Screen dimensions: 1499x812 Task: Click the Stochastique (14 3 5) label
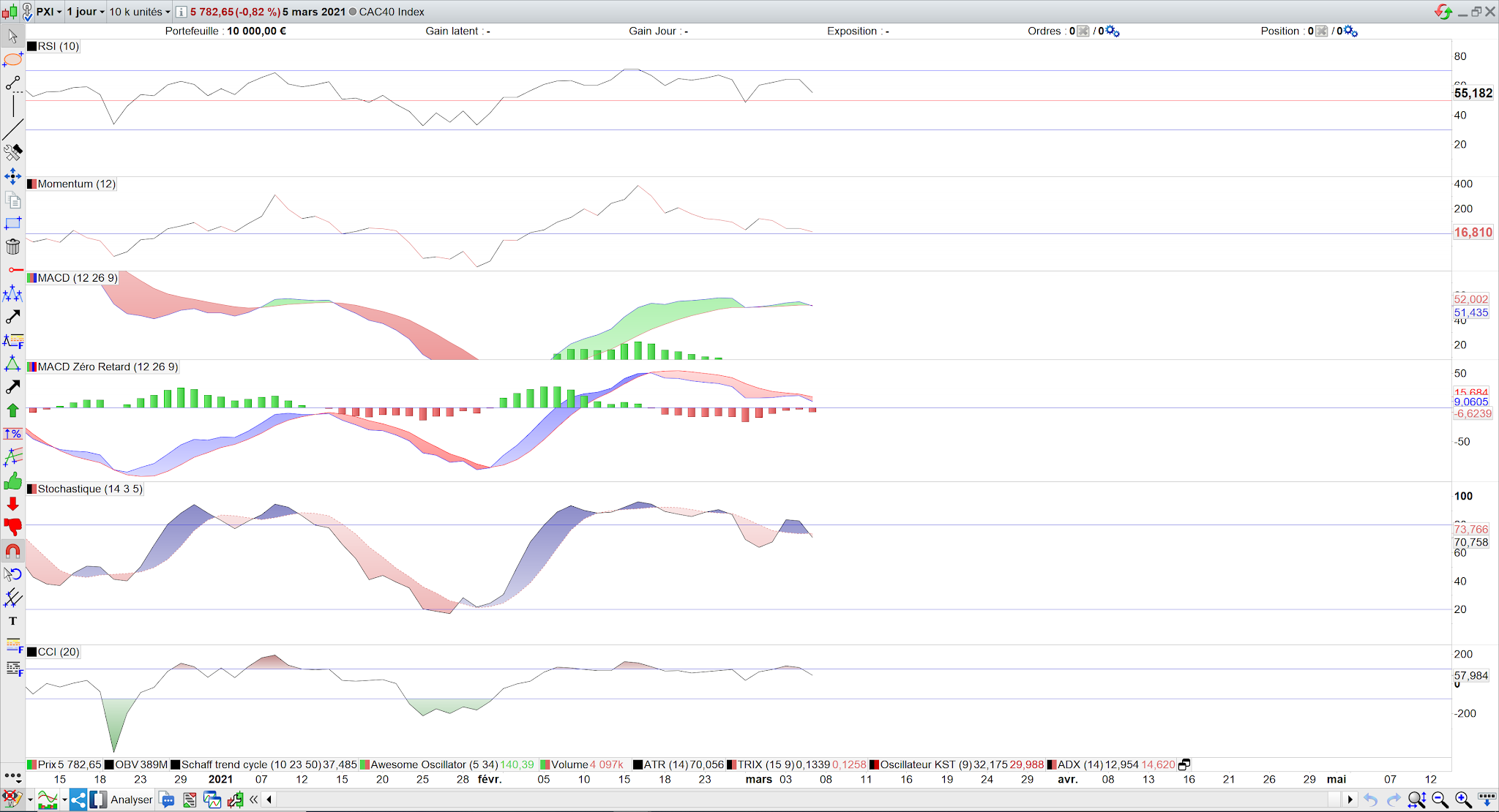coord(90,489)
